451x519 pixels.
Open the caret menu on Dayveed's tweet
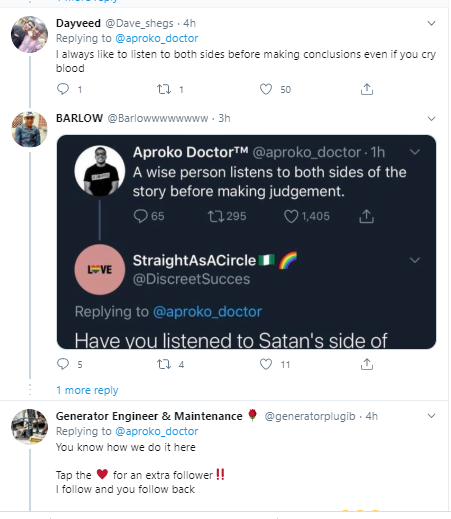click(431, 23)
